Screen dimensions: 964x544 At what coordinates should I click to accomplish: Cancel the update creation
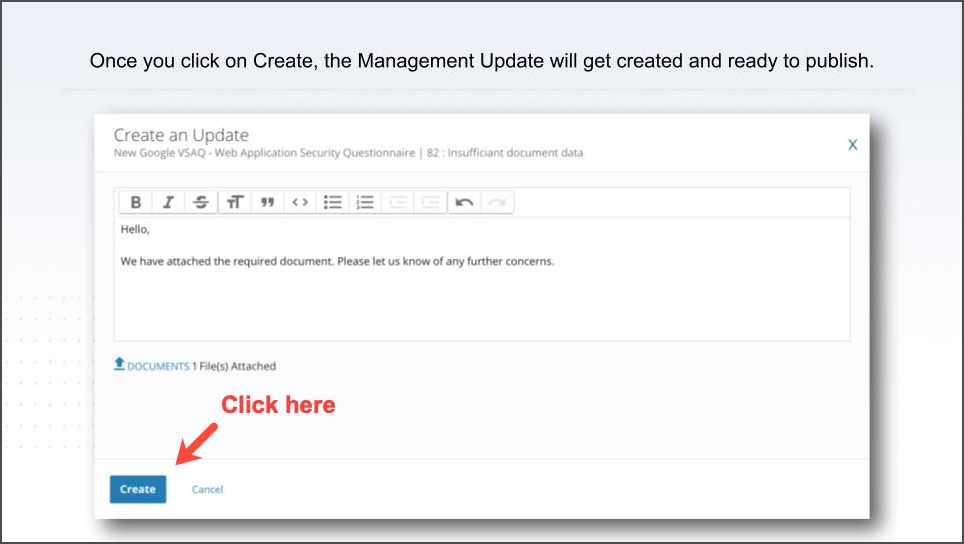pos(207,489)
